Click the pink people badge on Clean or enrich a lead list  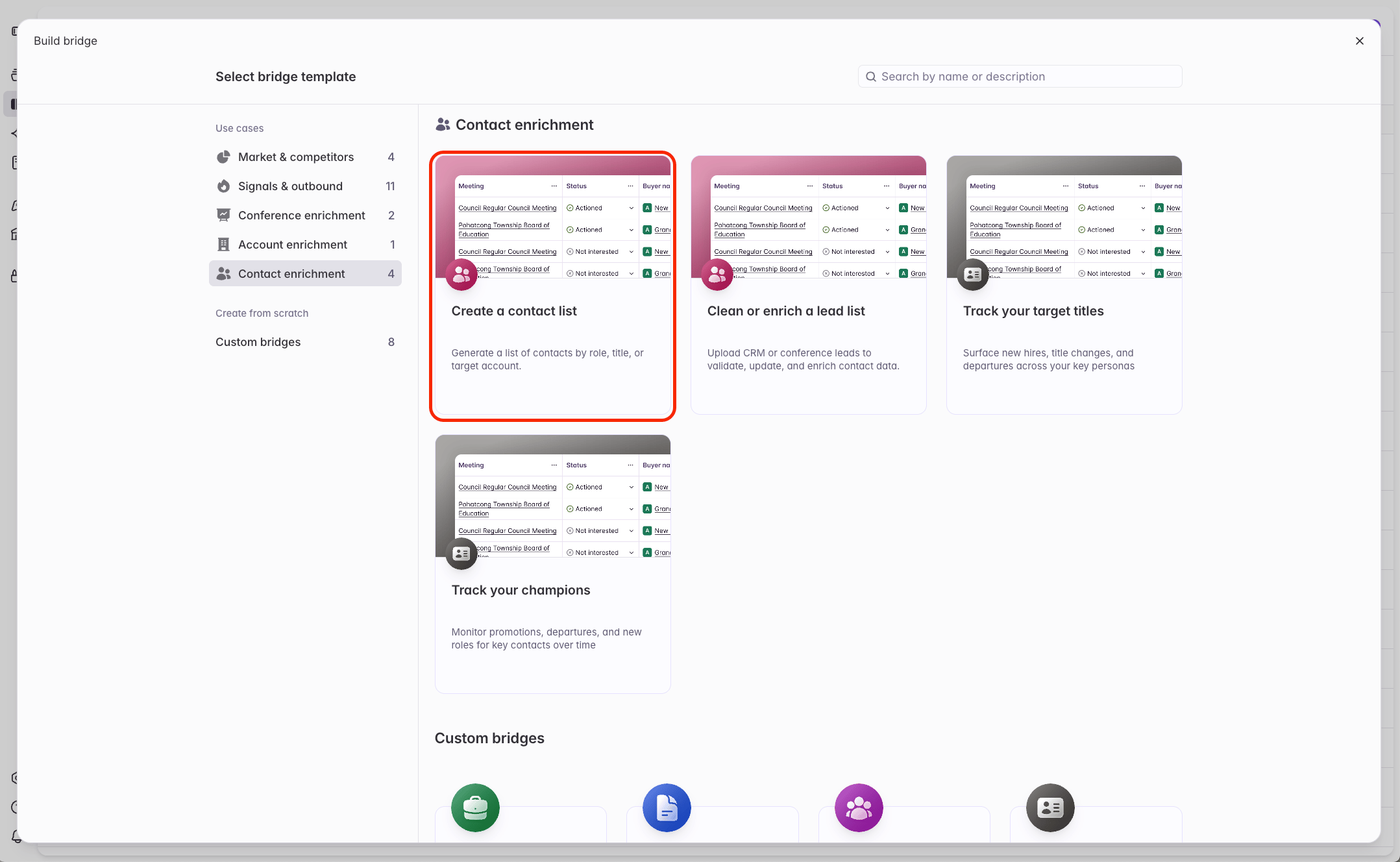pyautogui.click(x=717, y=275)
